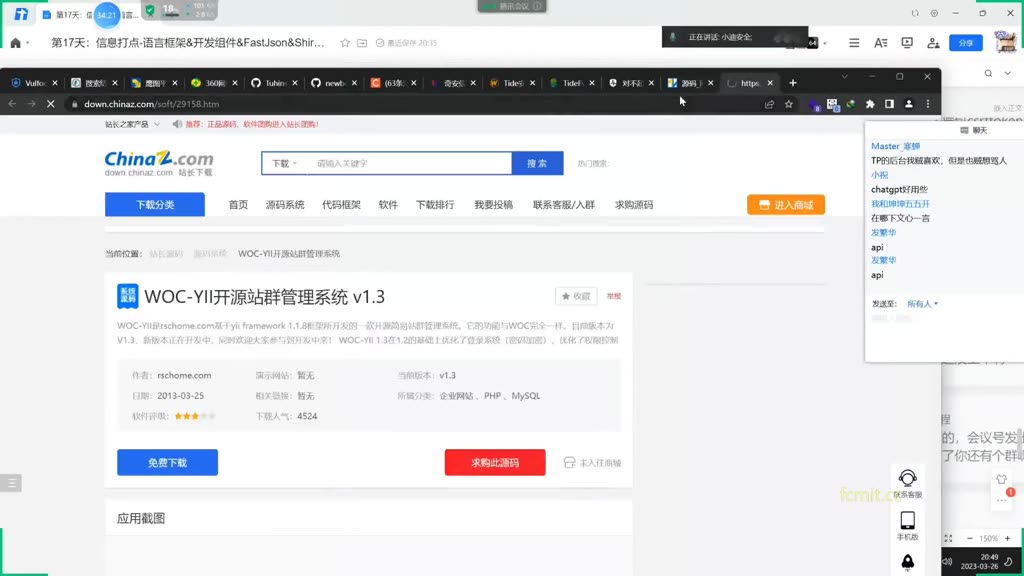Viewport: 1024px width, 576px height.
Task: Toggle the browser side panel
Action: 889,104
